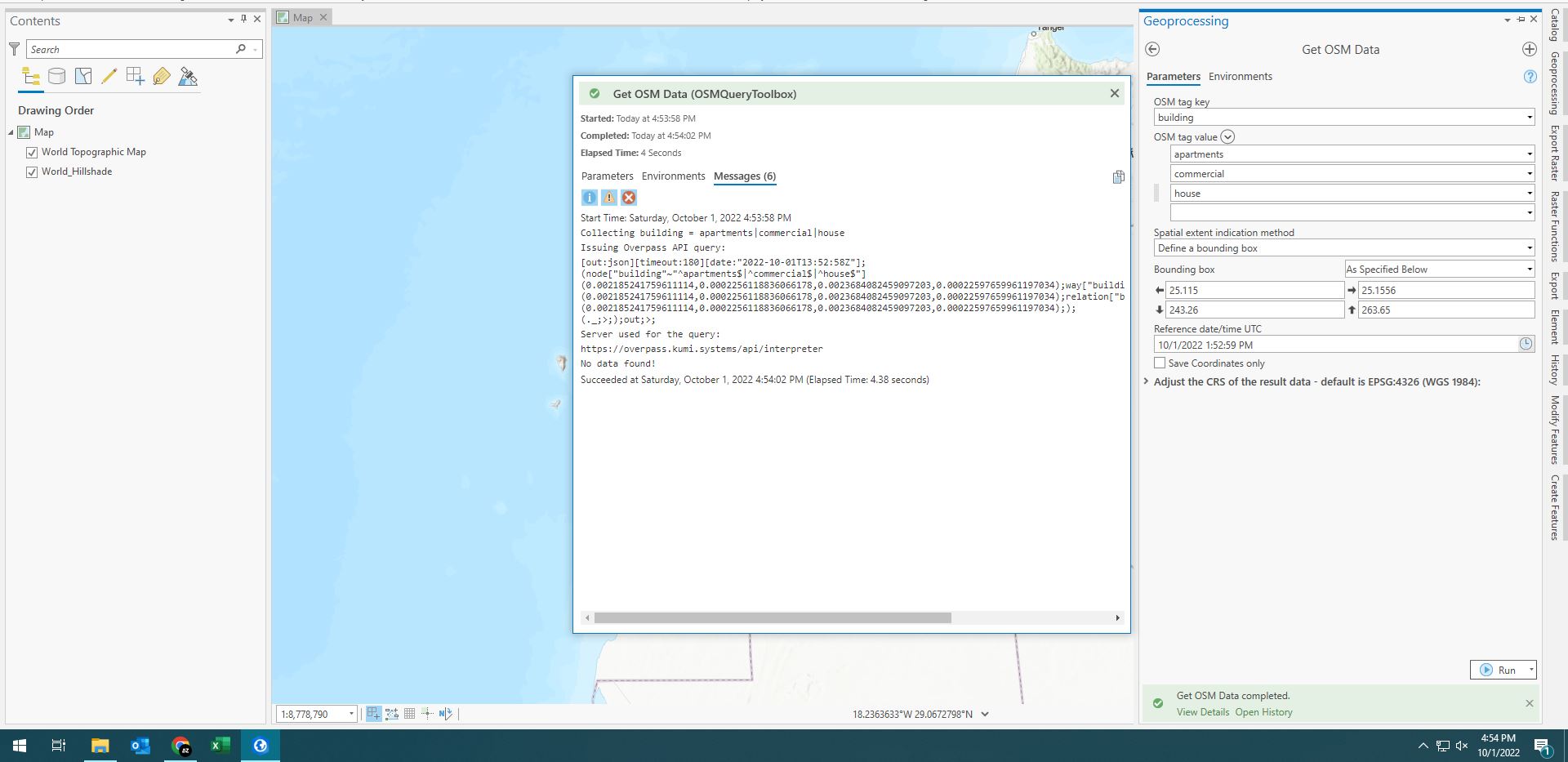
Task: Copy messages using the clipboard icon
Action: tap(1118, 177)
